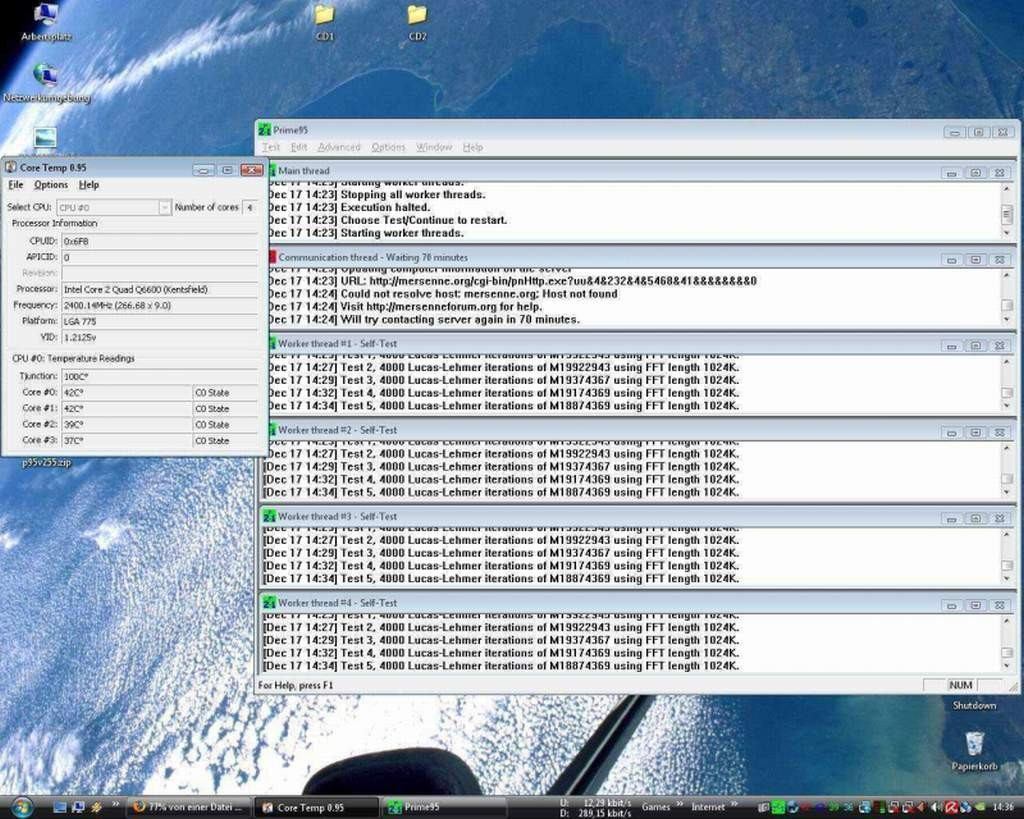Click the Worker thread #3 scrollbar thumb

(1006, 566)
